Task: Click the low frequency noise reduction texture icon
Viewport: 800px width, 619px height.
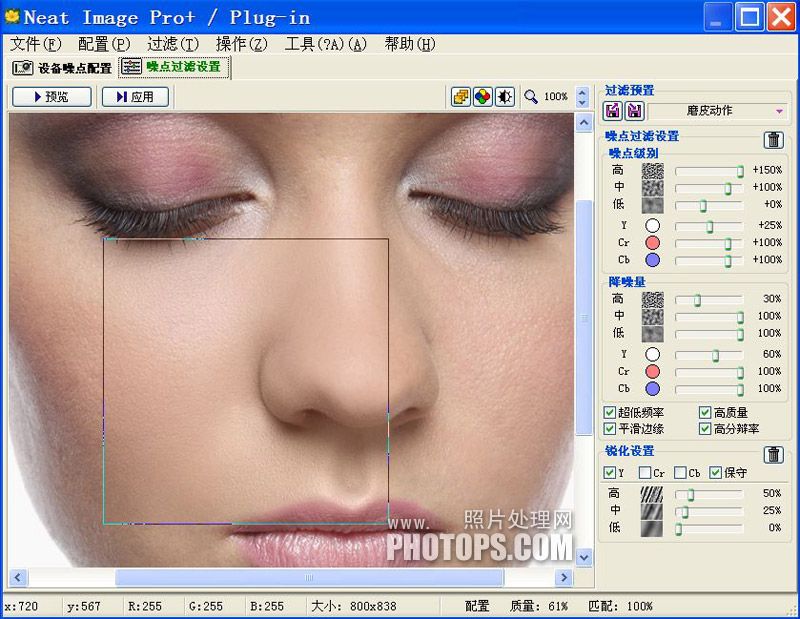Action: (653, 334)
